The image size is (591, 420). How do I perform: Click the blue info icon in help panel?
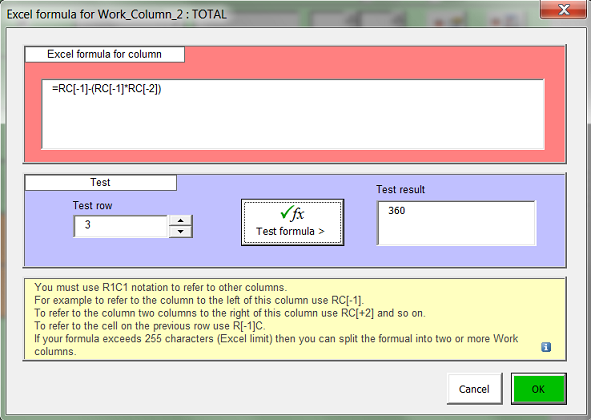(x=546, y=347)
